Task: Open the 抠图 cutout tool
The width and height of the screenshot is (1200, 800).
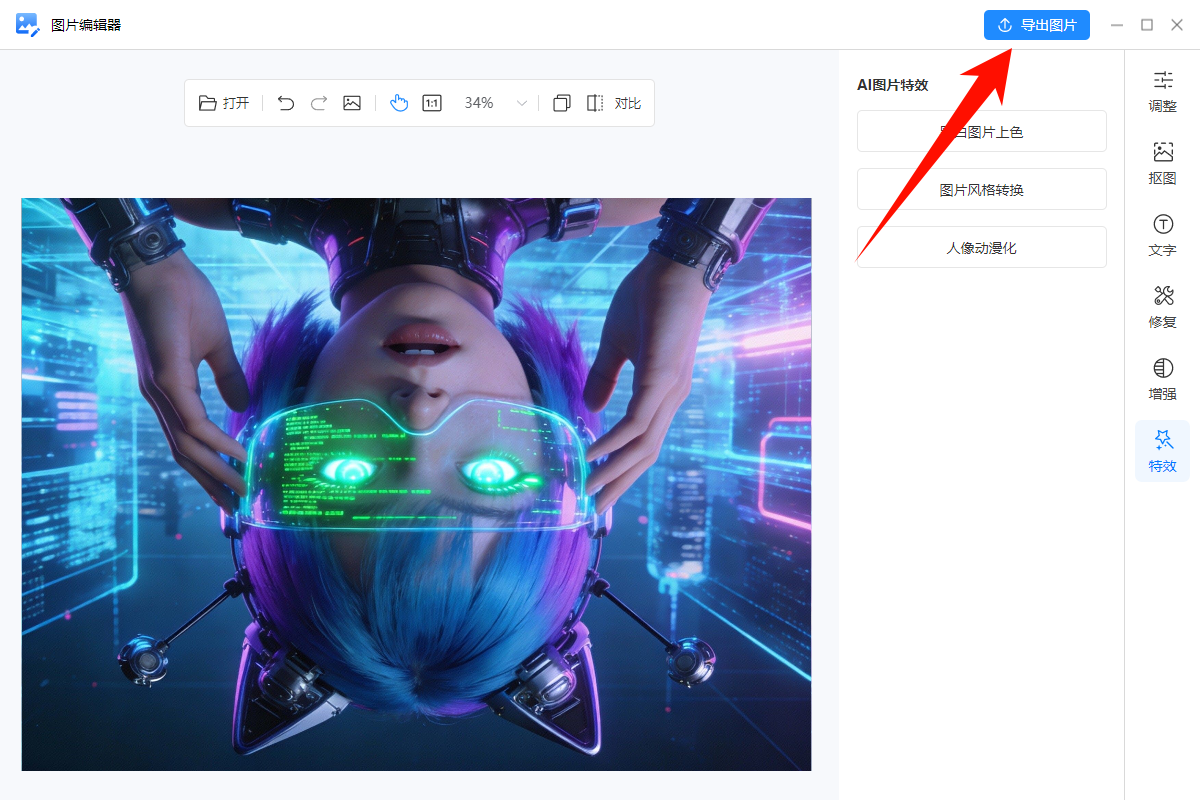Action: pyautogui.click(x=1162, y=162)
